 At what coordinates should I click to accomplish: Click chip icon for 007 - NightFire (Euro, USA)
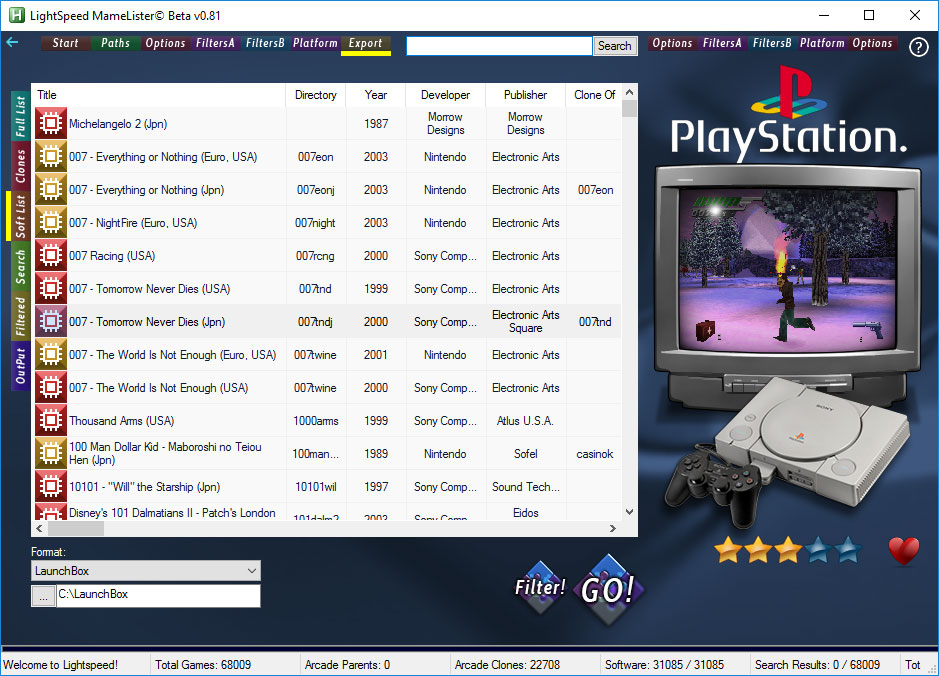click(x=51, y=222)
